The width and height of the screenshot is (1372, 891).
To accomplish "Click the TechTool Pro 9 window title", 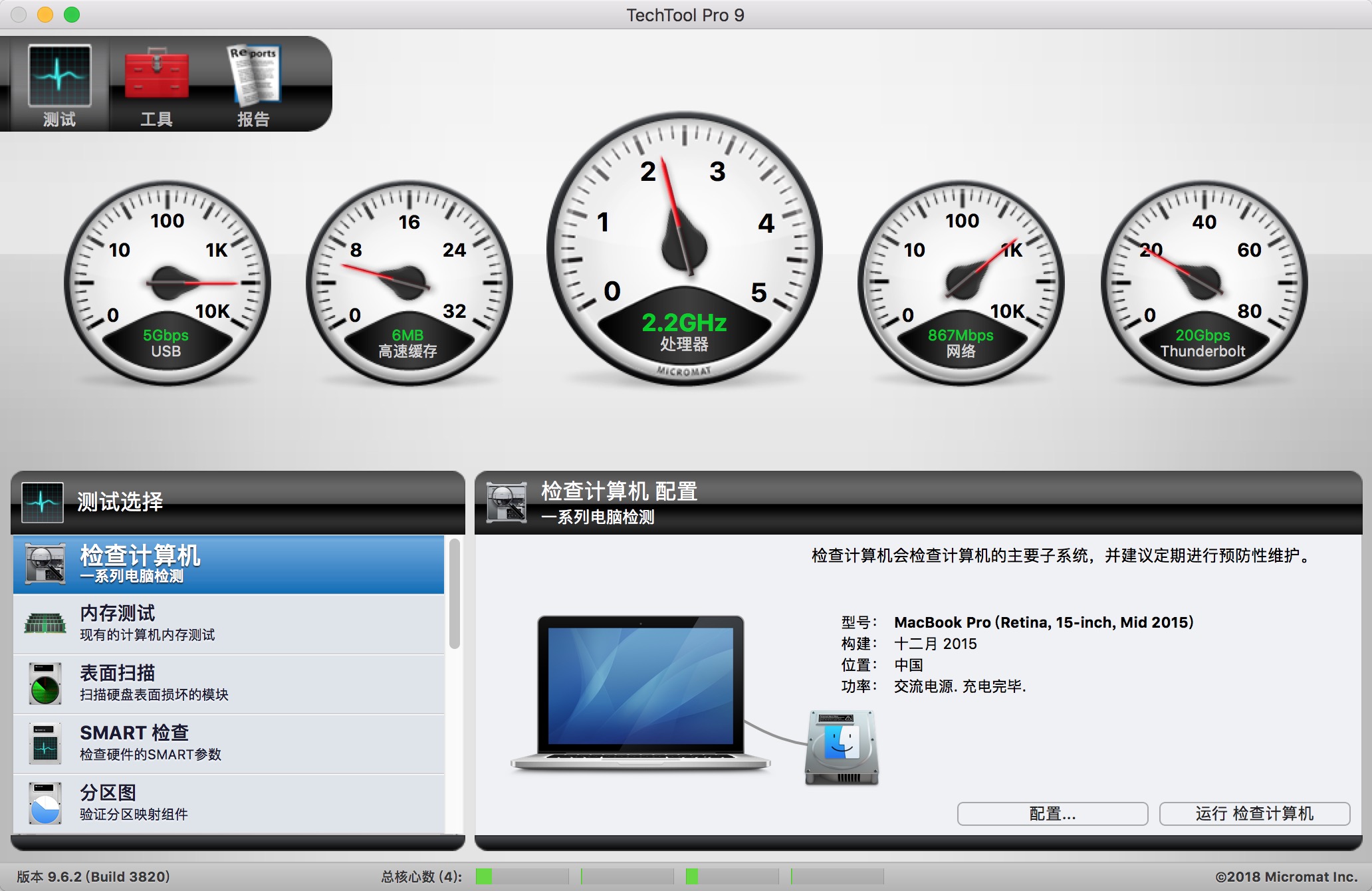I will click(685, 15).
